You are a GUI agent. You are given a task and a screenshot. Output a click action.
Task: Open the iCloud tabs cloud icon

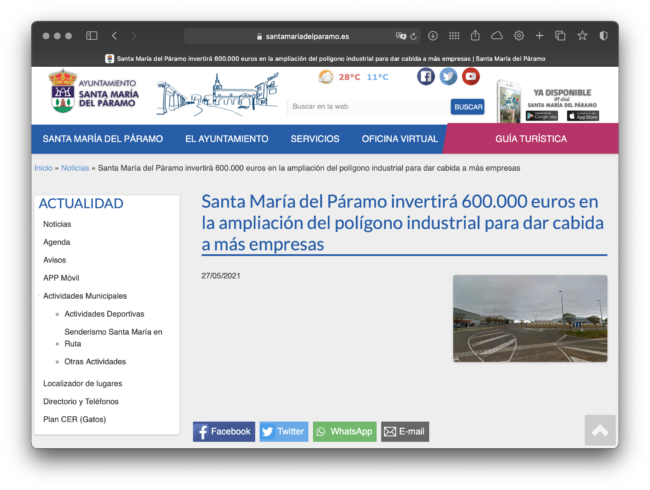[497, 36]
